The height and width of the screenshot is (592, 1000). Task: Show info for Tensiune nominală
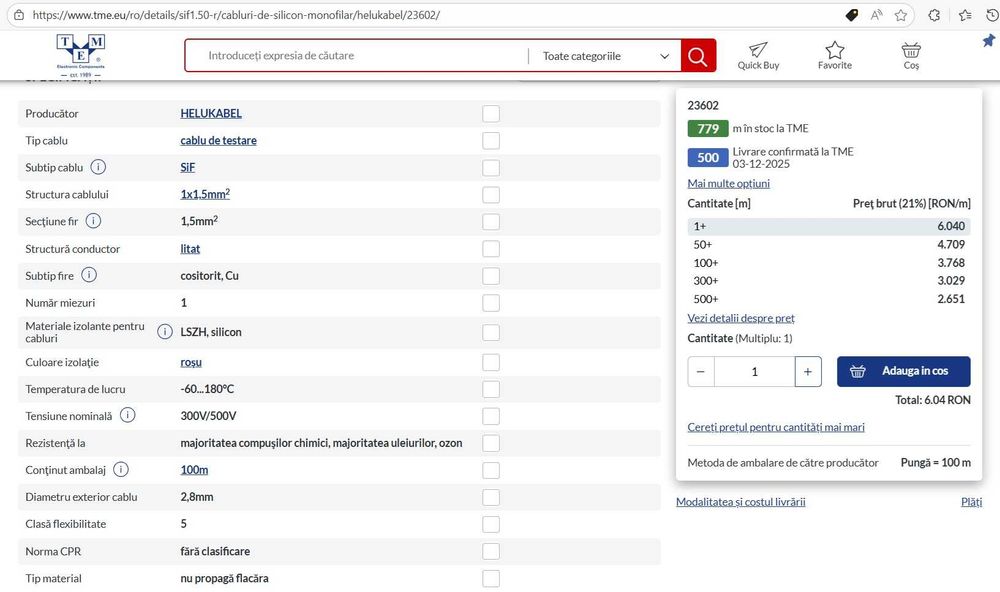coord(128,415)
